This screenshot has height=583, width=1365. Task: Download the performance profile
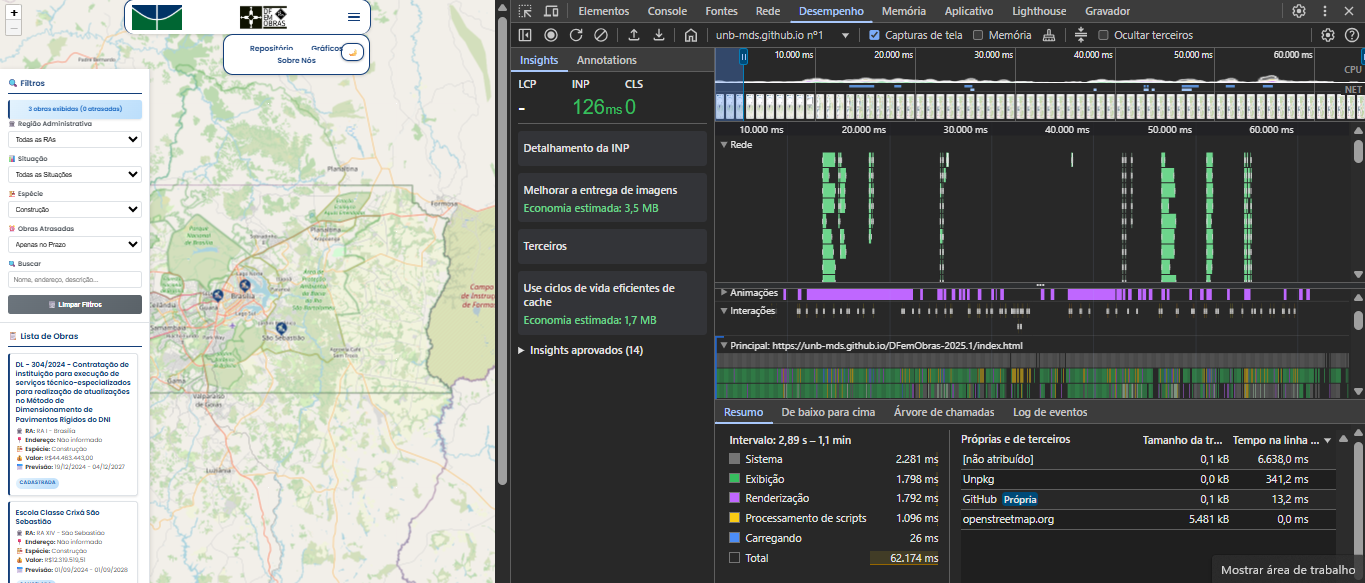pos(659,35)
